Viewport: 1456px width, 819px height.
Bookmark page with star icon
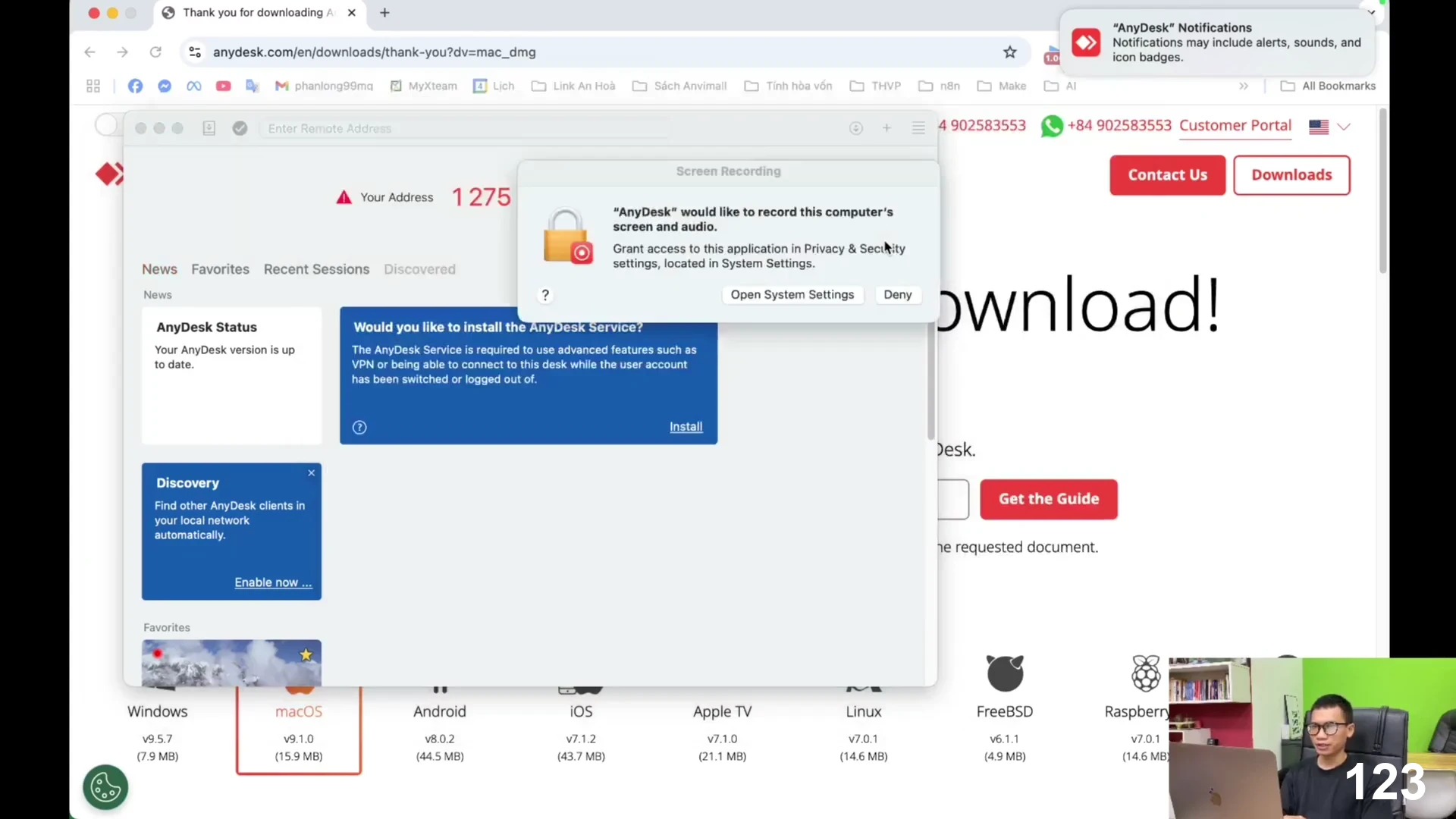tap(1010, 52)
